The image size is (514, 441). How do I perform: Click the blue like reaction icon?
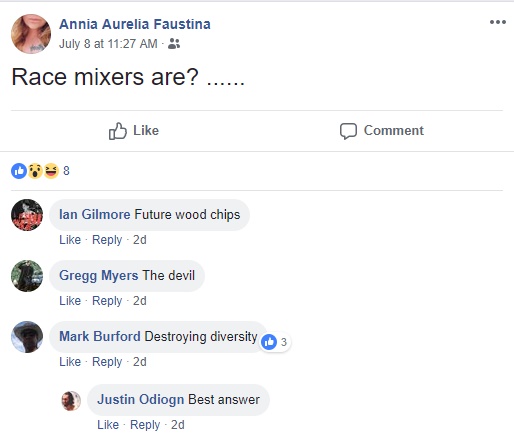[x=19, y=171]
